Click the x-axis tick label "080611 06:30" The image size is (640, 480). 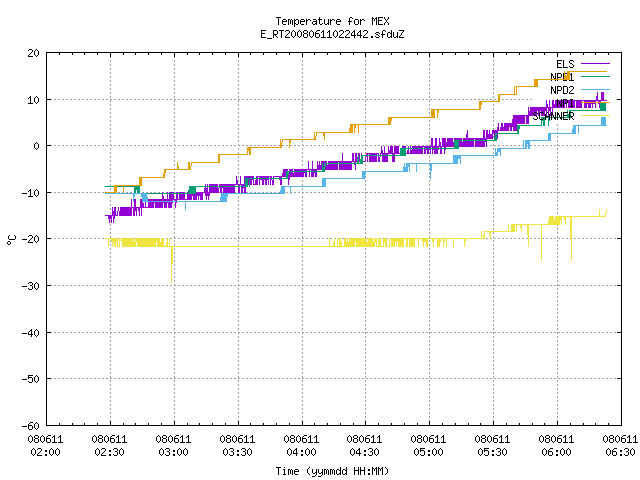click(x=620, y=446)
